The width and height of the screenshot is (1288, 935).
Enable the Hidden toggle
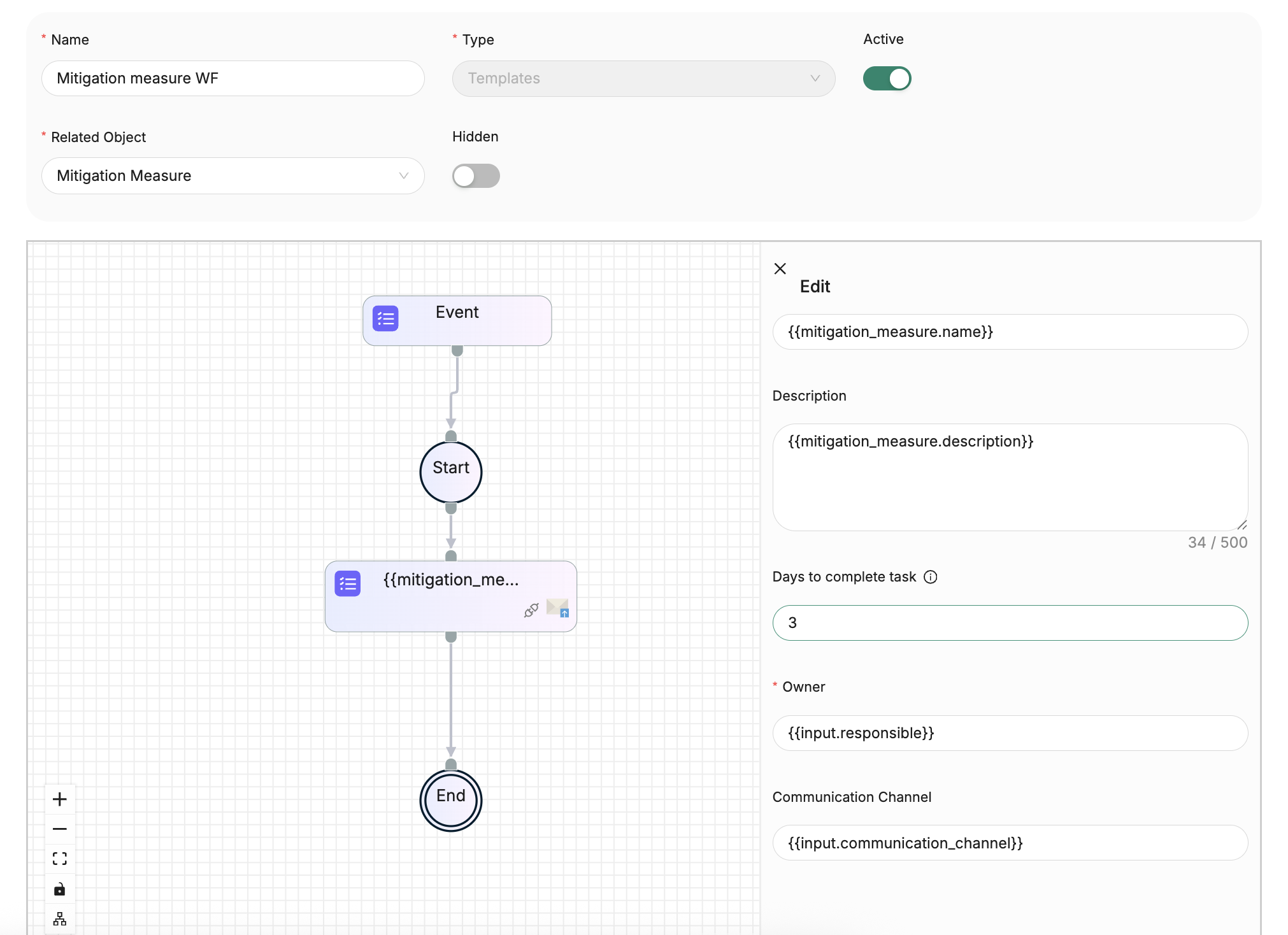pos(476,176)
